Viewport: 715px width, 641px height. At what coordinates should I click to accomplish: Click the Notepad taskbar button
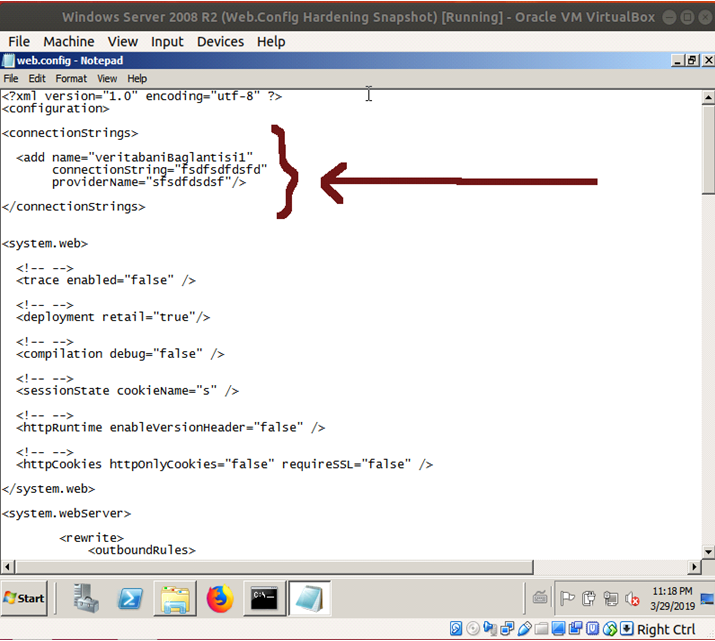[x=309, y=598]
